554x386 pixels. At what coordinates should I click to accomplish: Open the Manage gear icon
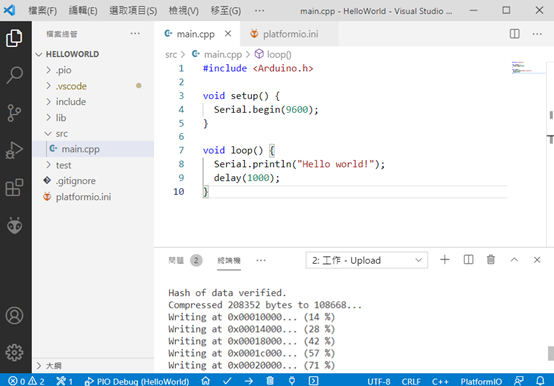point(14,352)
